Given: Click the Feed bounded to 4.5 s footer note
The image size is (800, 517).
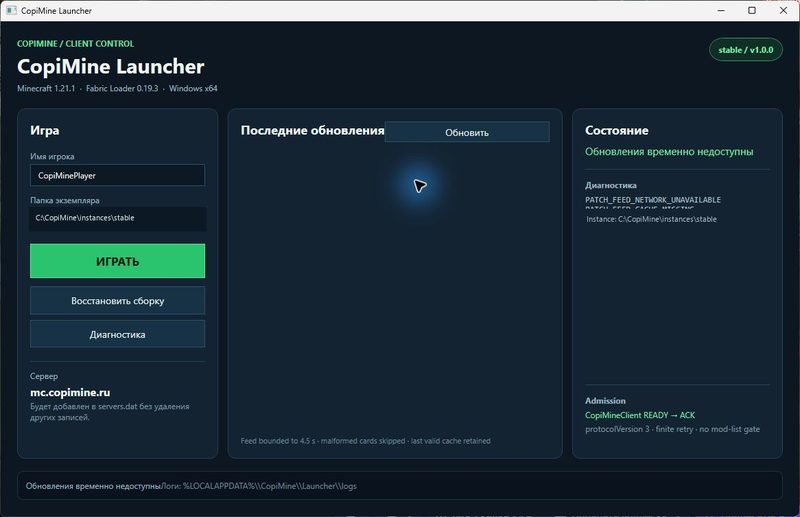Looking at the screenshot, I should 365,440.
